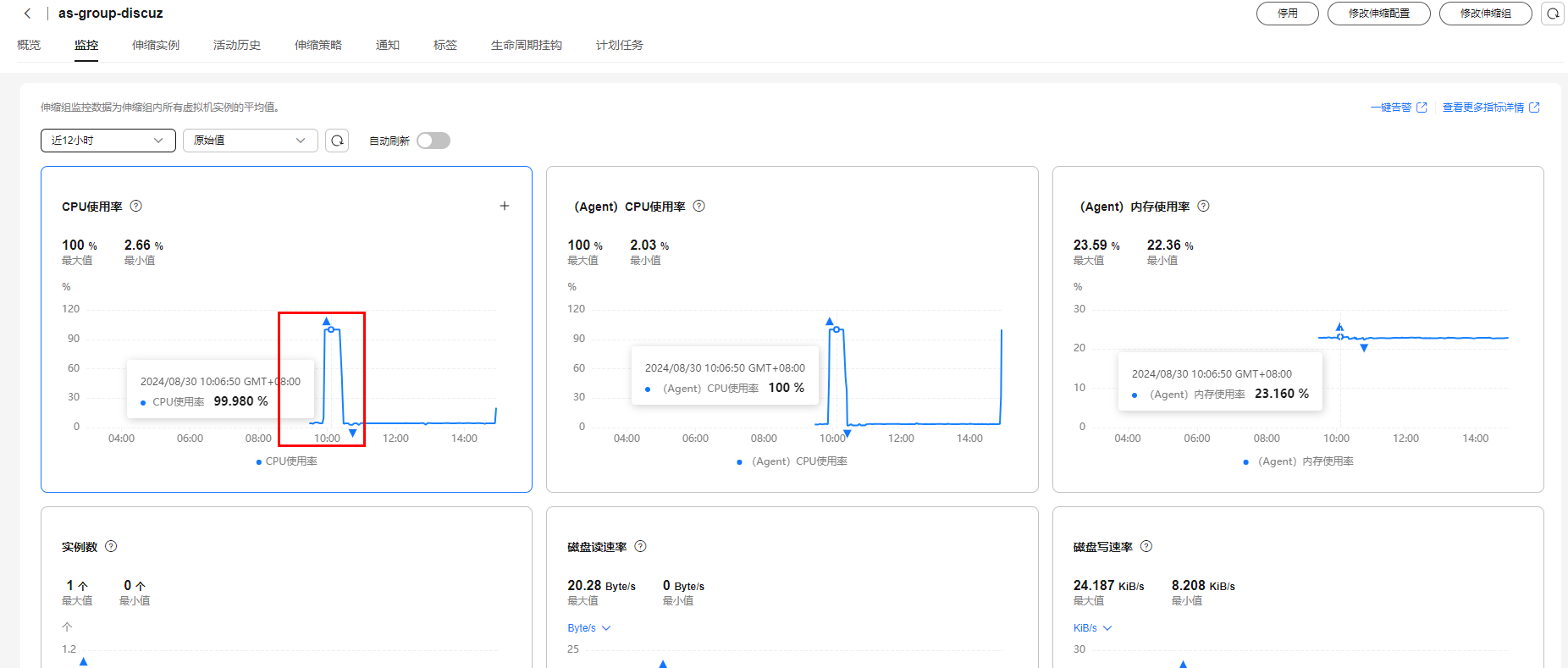
Task: Click the 伸缩组监控数据 description text
Action: tap(160, 108)
